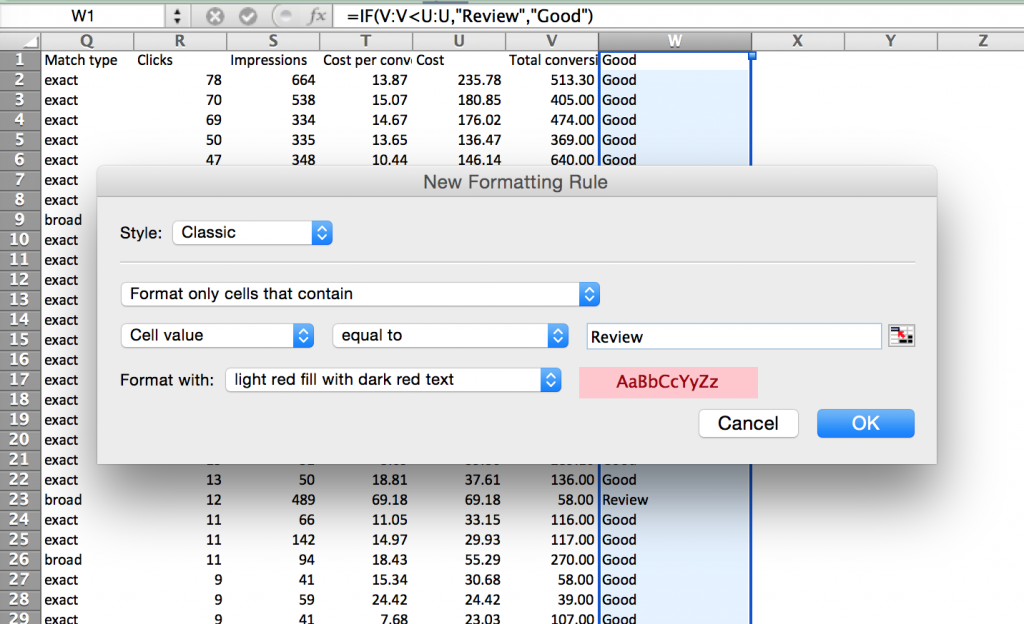This screenshot has width=1024, height=624.
Task: Open the Name Box stepper arrows
Action: [x=177, y=16]
